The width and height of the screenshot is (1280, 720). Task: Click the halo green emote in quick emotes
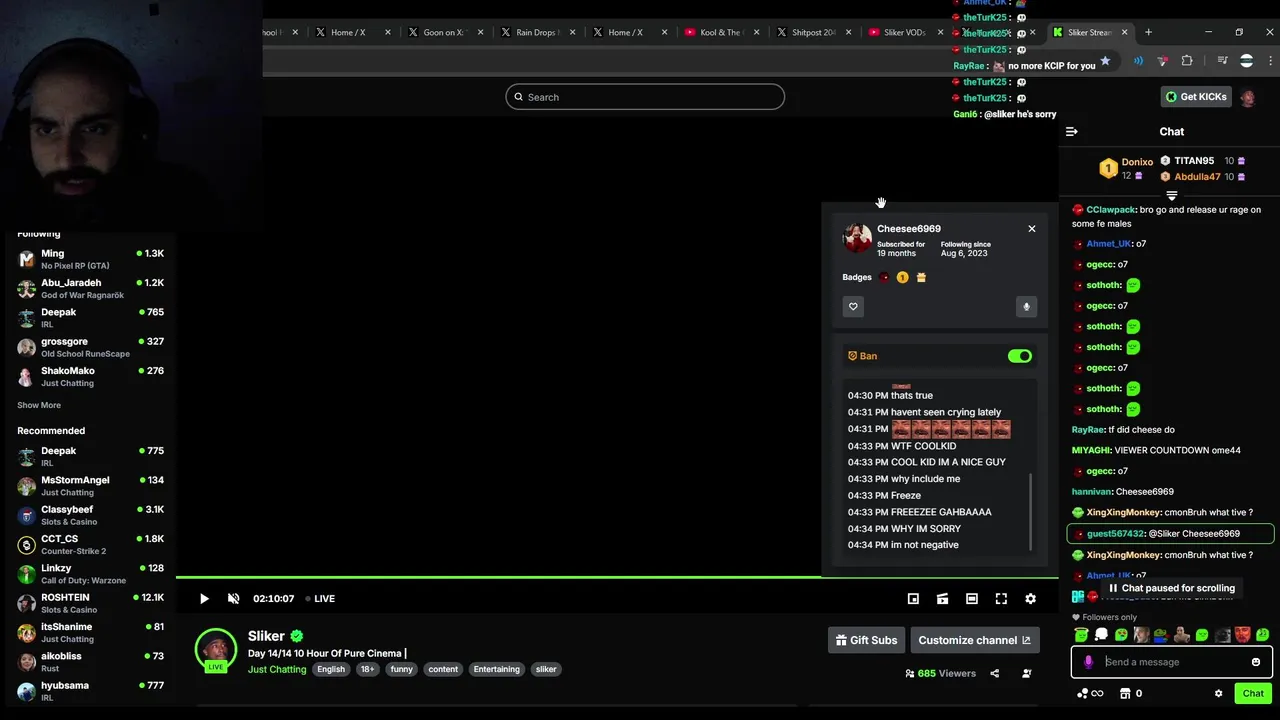pyautogui.click(x=1081, y=635)
